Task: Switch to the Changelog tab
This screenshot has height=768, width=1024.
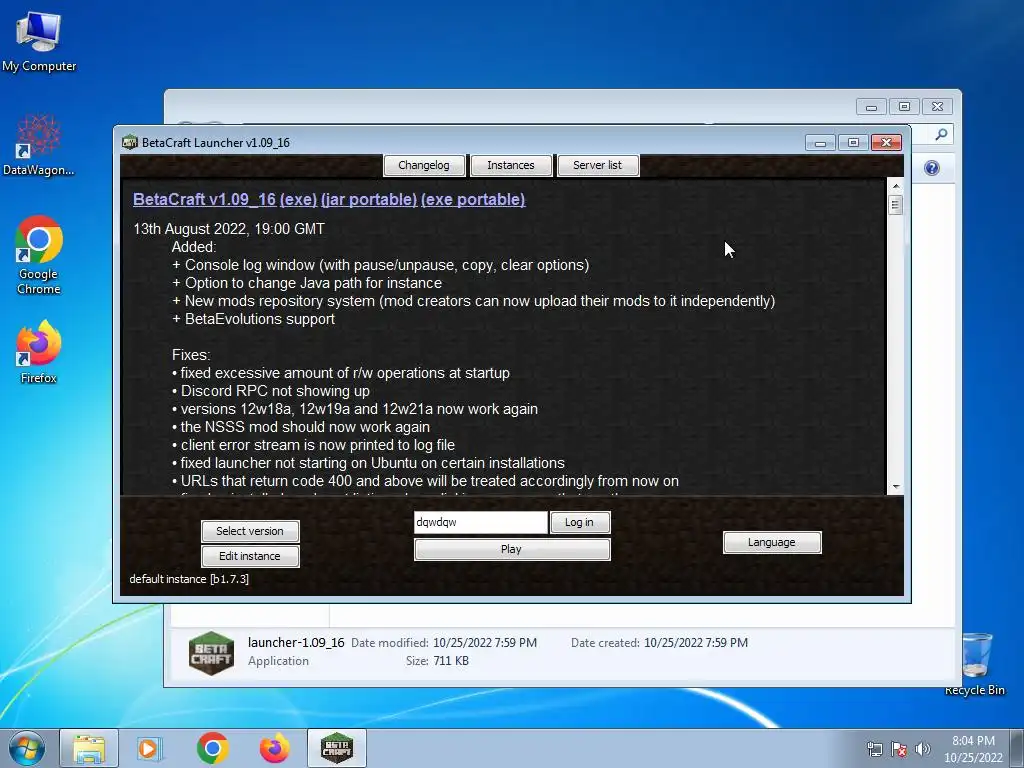Action: click(x=424, y=165)
